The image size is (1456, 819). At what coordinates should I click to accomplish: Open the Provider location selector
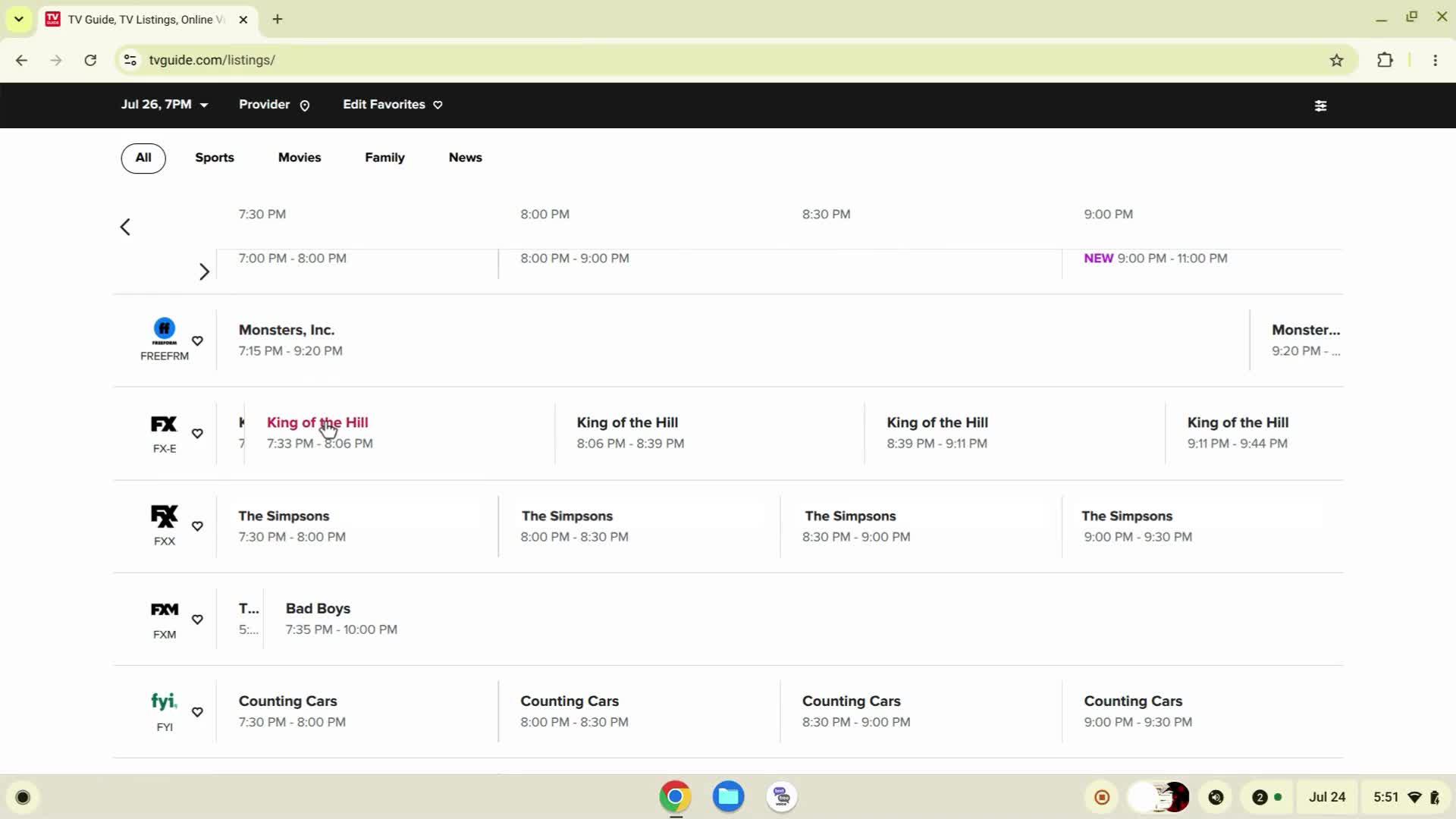pos(275,105)
